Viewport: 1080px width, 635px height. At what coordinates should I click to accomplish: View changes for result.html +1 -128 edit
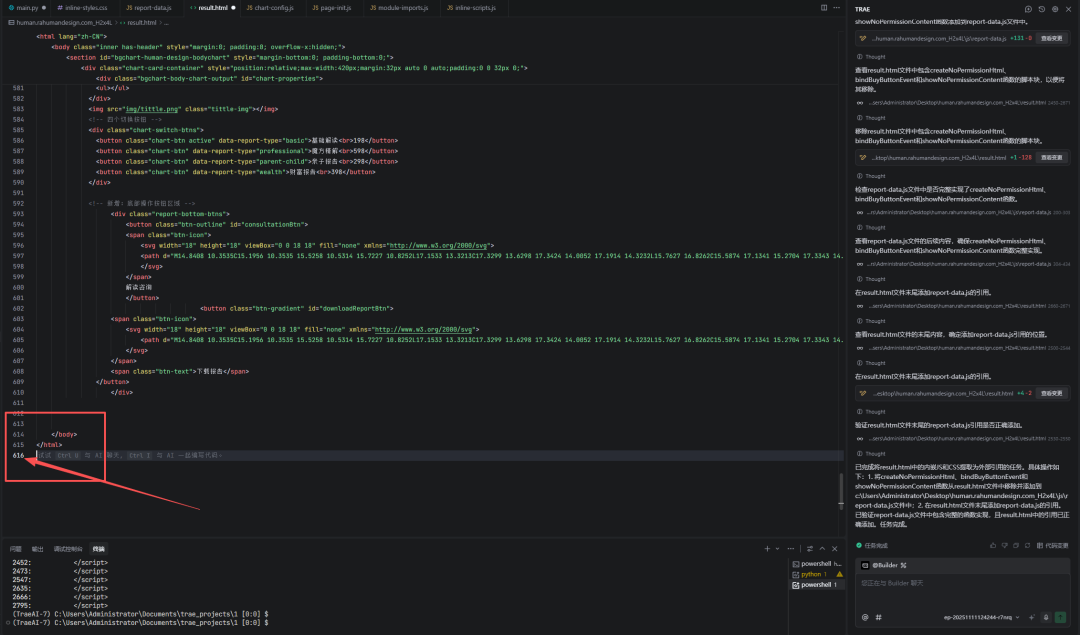point(1051,158)
